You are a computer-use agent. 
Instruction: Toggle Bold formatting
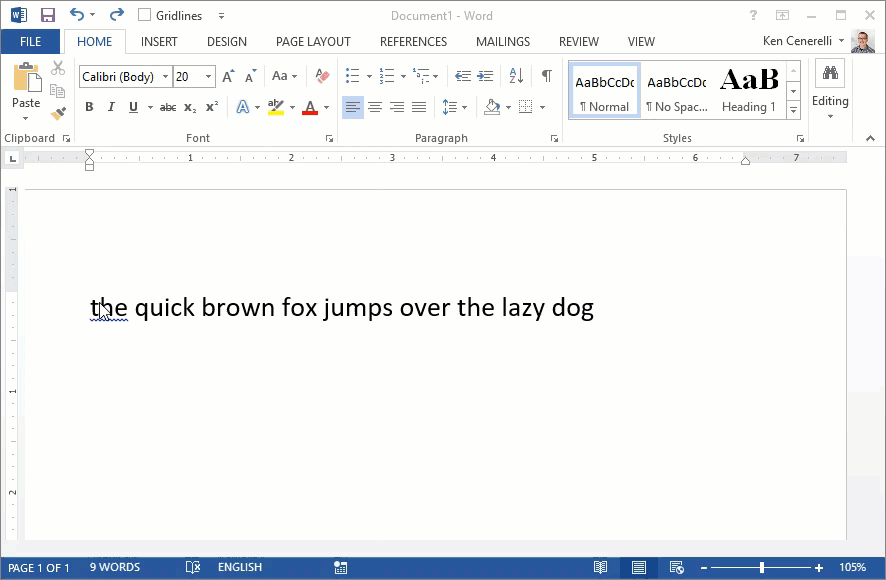[89, 107]
